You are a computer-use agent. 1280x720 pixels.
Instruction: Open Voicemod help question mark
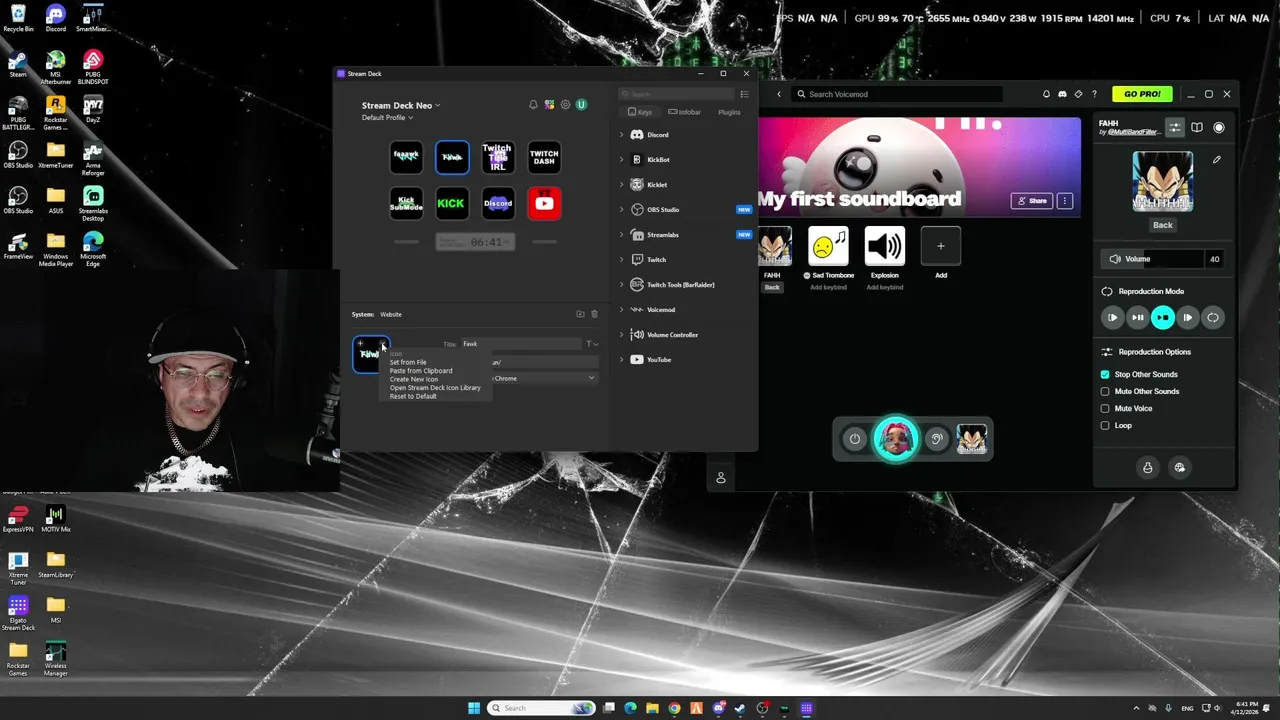(1094, 94)
